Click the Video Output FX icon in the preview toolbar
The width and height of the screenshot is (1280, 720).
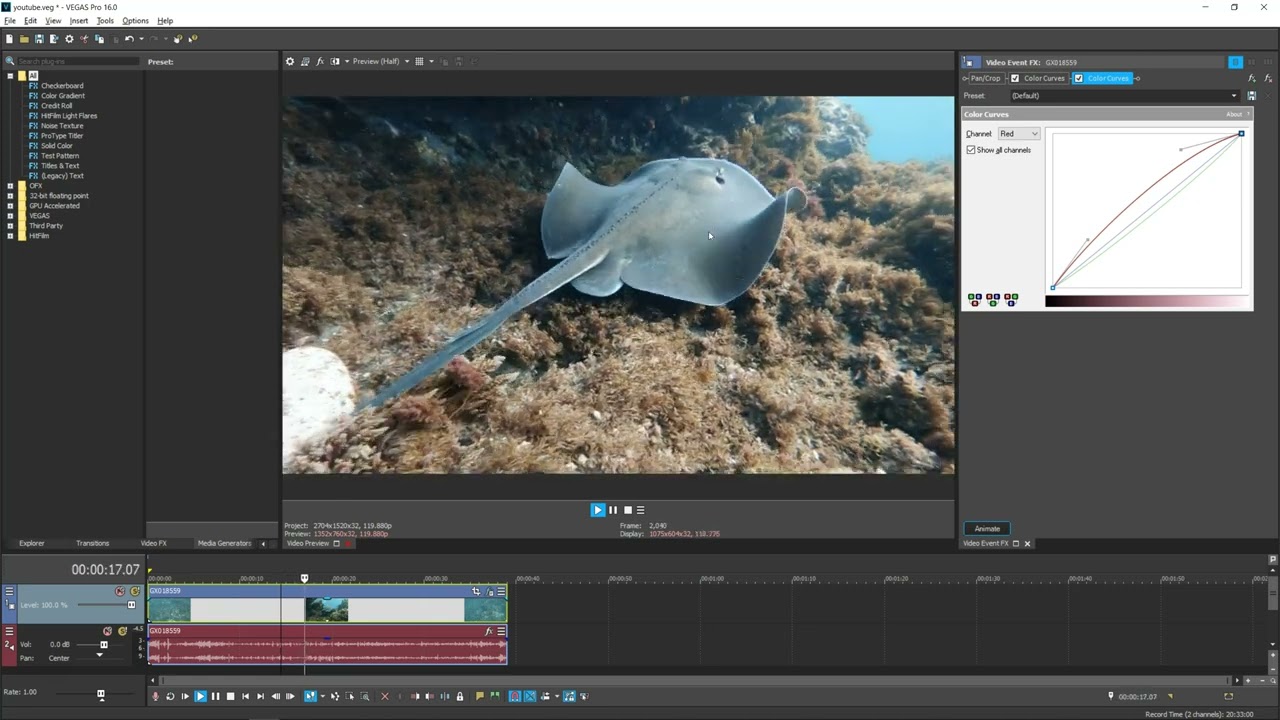(320, 61)
